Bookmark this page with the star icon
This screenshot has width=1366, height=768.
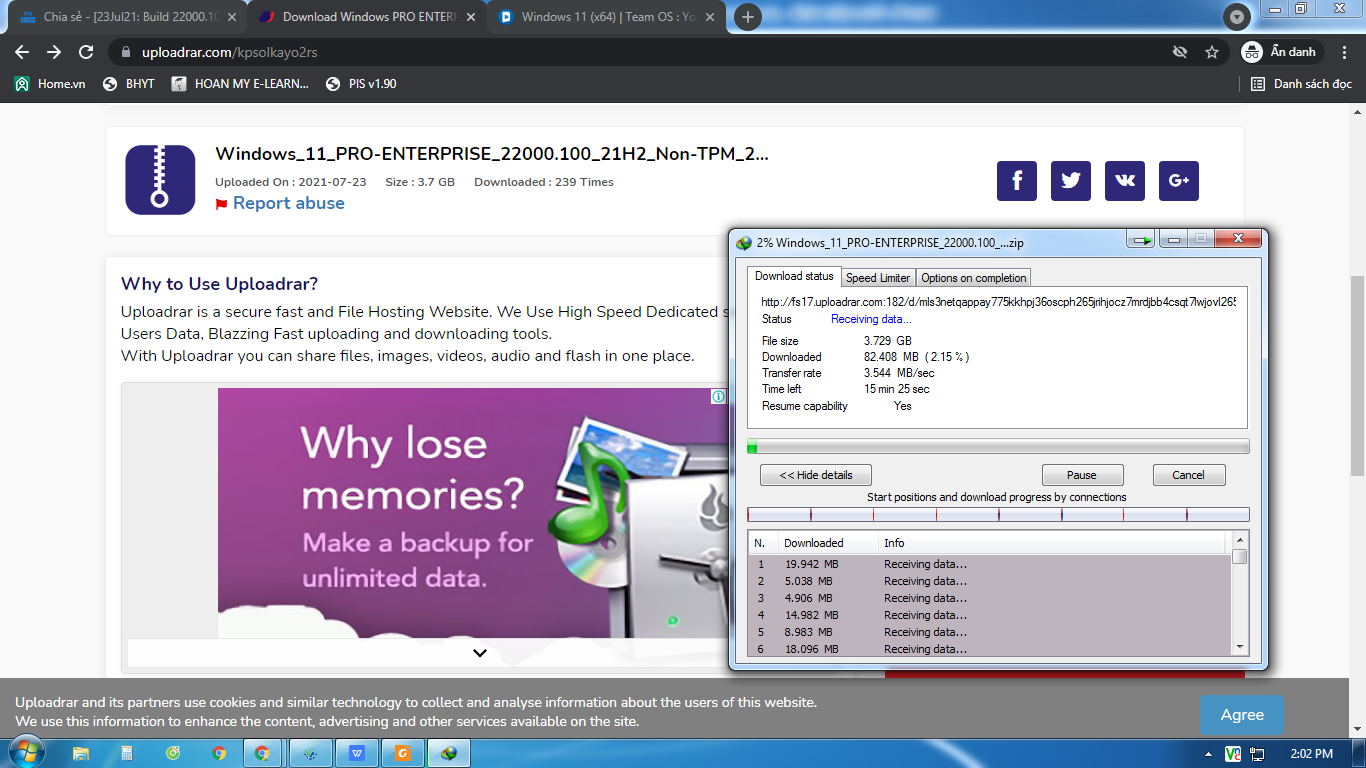pos(1212,52)
